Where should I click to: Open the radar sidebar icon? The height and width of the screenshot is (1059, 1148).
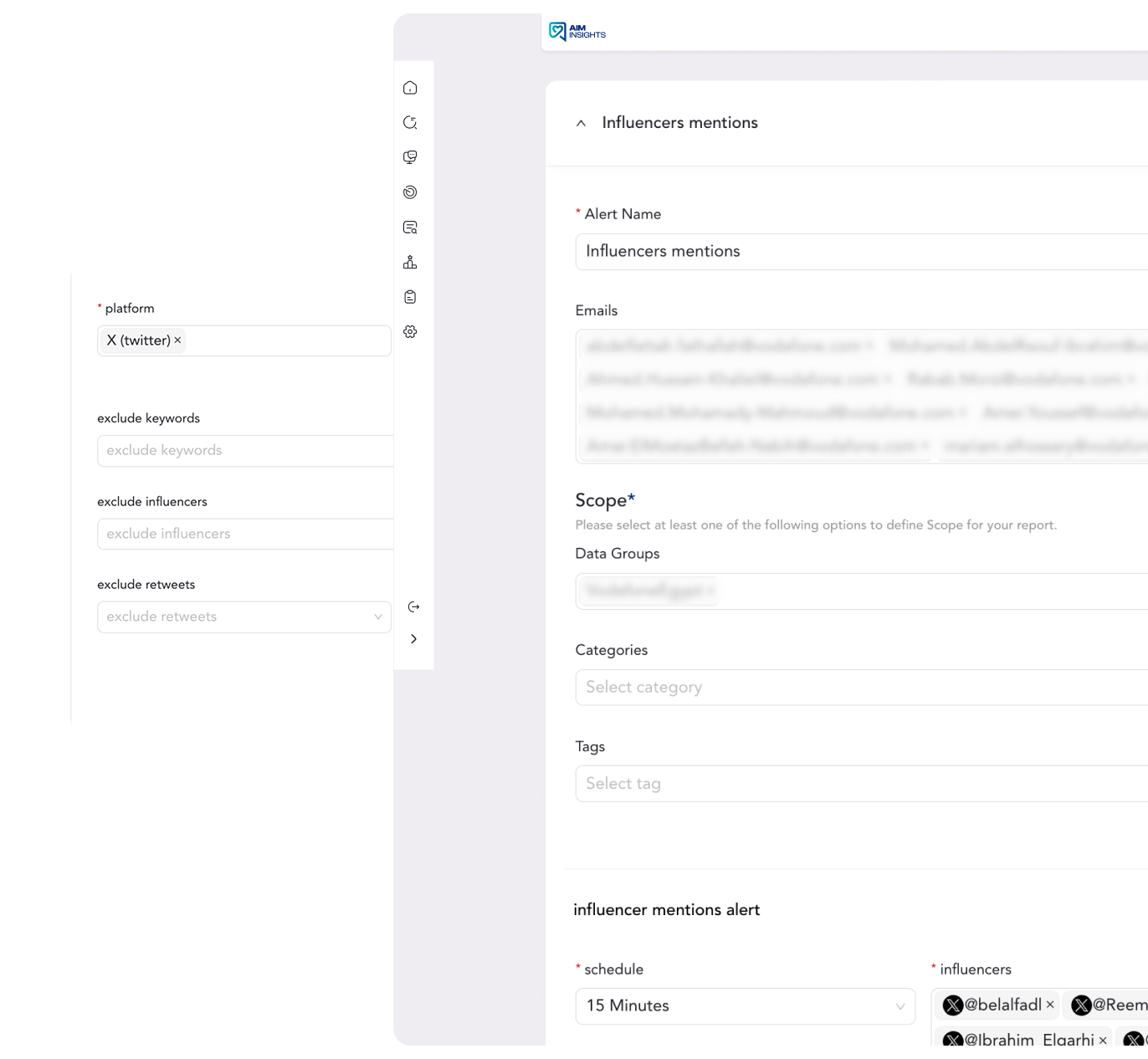(x=410, y=192)
